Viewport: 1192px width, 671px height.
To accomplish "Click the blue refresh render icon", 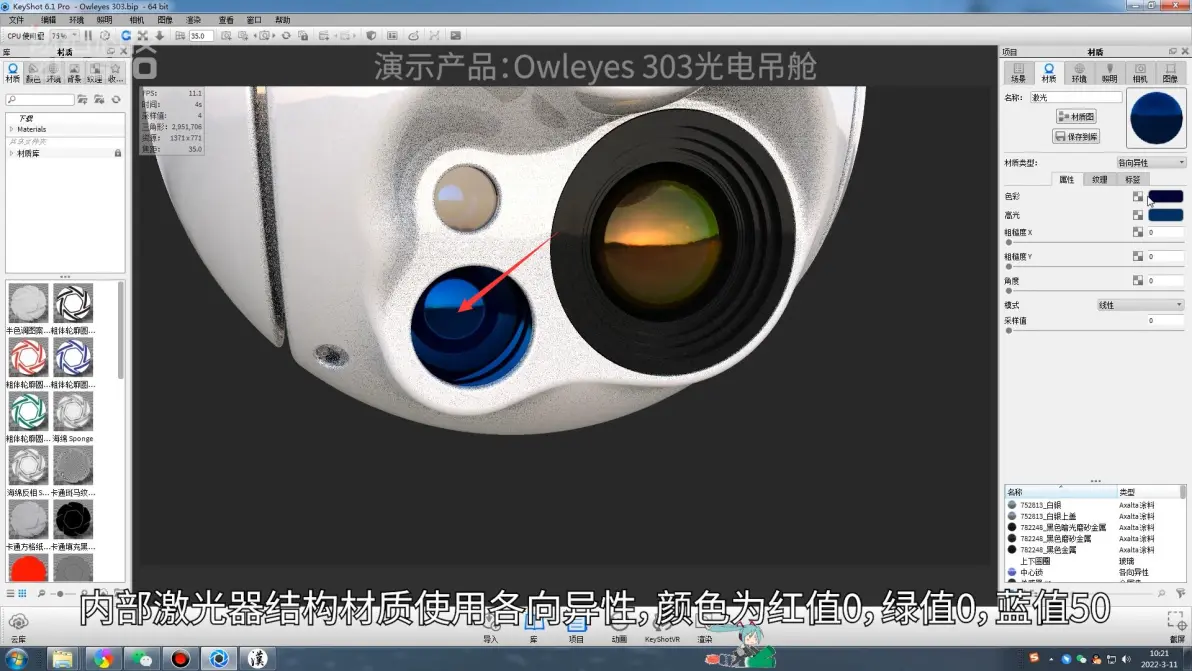I will 125,36.
